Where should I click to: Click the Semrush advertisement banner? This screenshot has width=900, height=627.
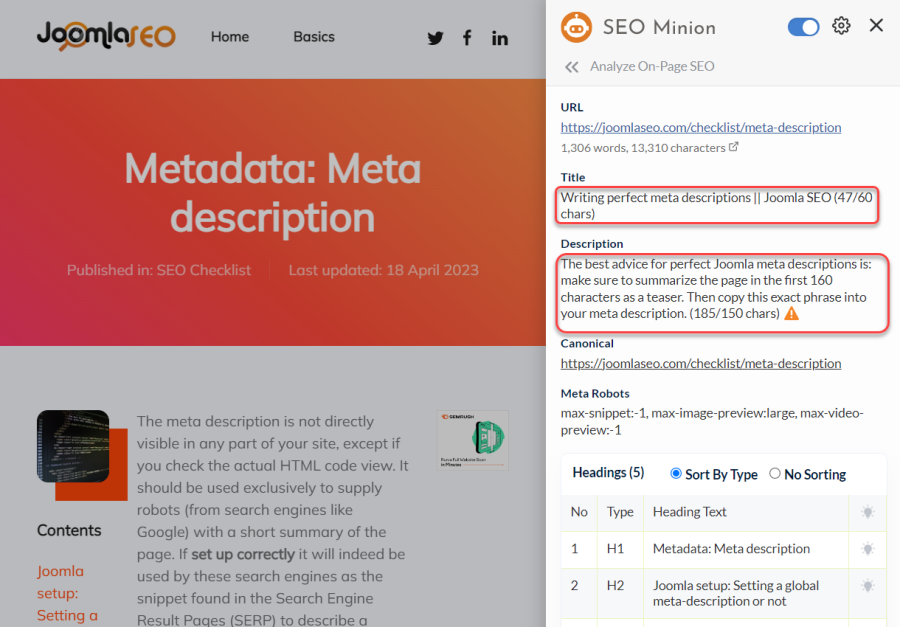[472, 440]
